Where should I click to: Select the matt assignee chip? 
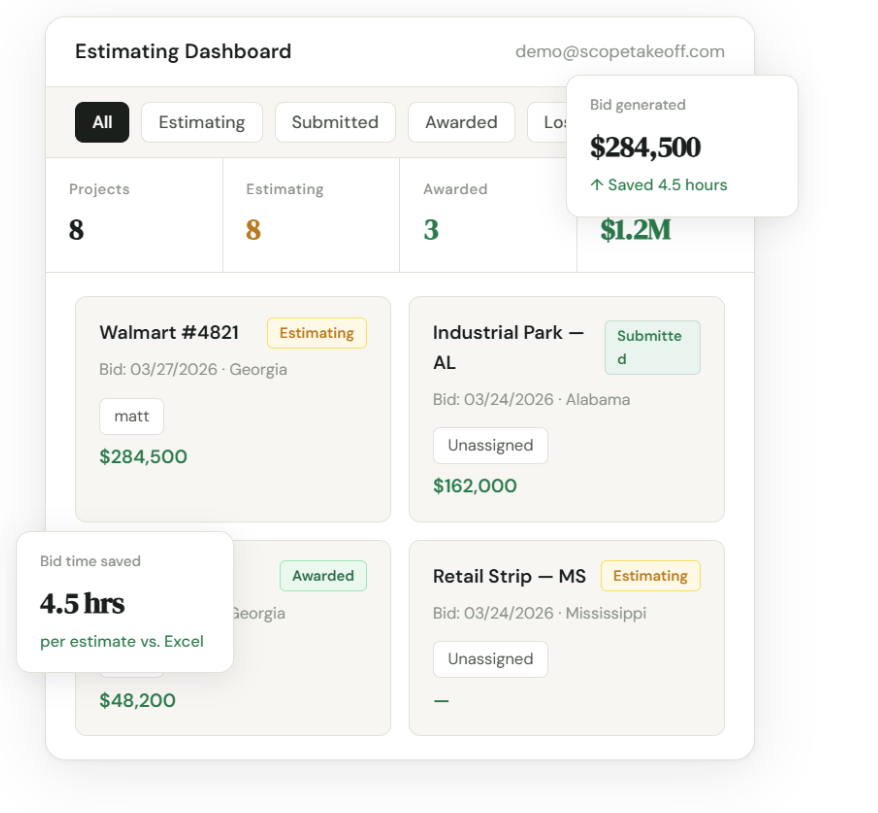pyautogui.click(x=131, y=416)
